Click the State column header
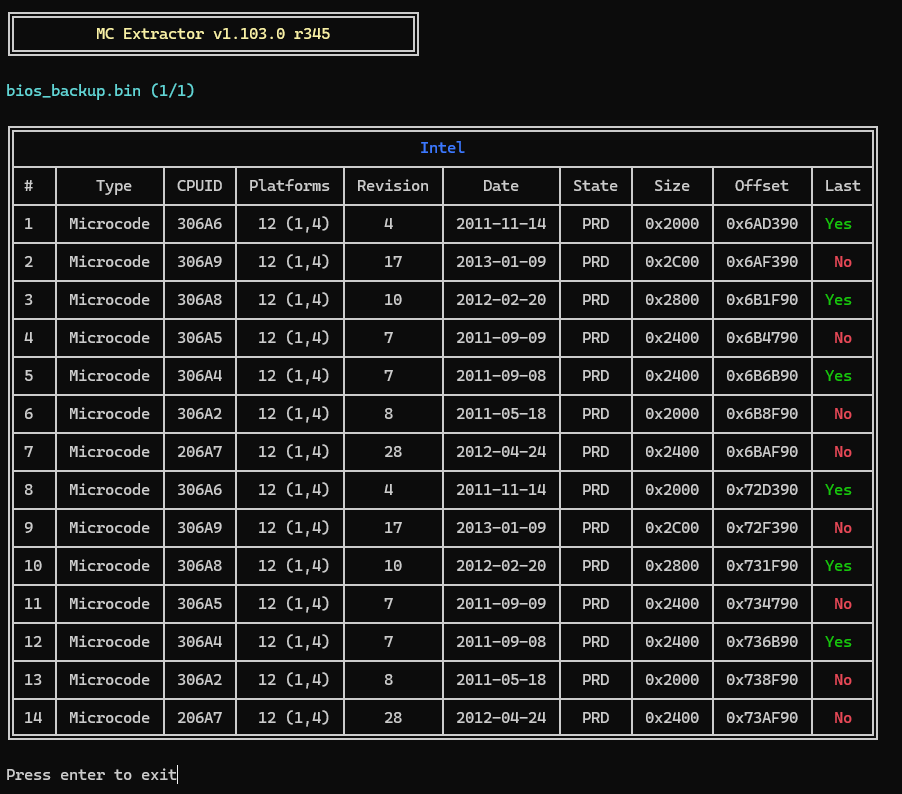The image size is (902, 794). (595, 186)
